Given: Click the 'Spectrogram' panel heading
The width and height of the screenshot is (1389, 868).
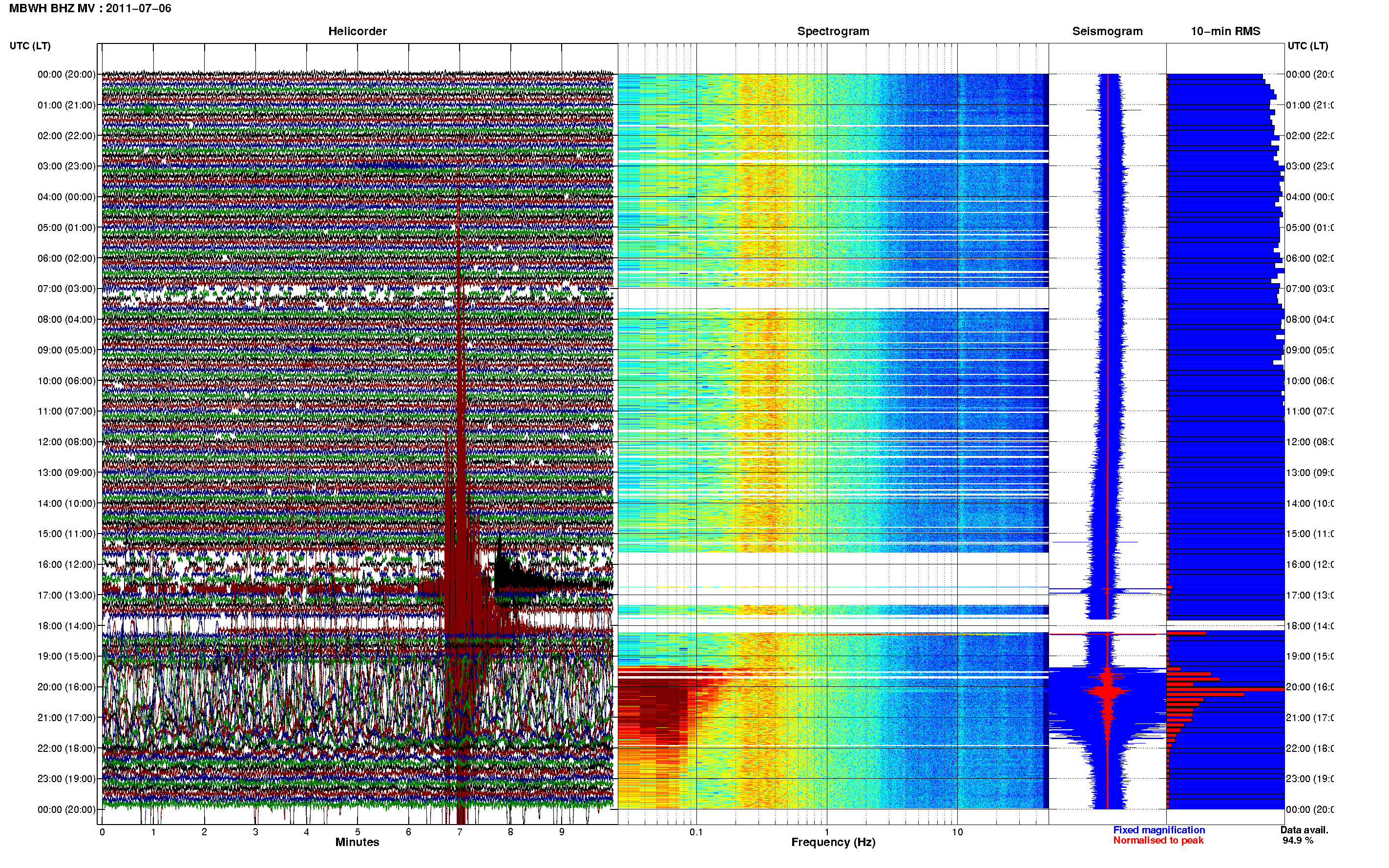Looking at the screenshot, I should (x=833, y=31).
